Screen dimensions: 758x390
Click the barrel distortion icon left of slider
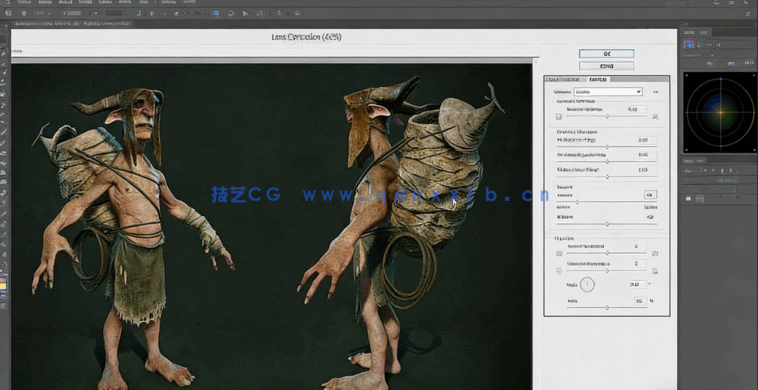pyautogui.click(x=559, y=116)
